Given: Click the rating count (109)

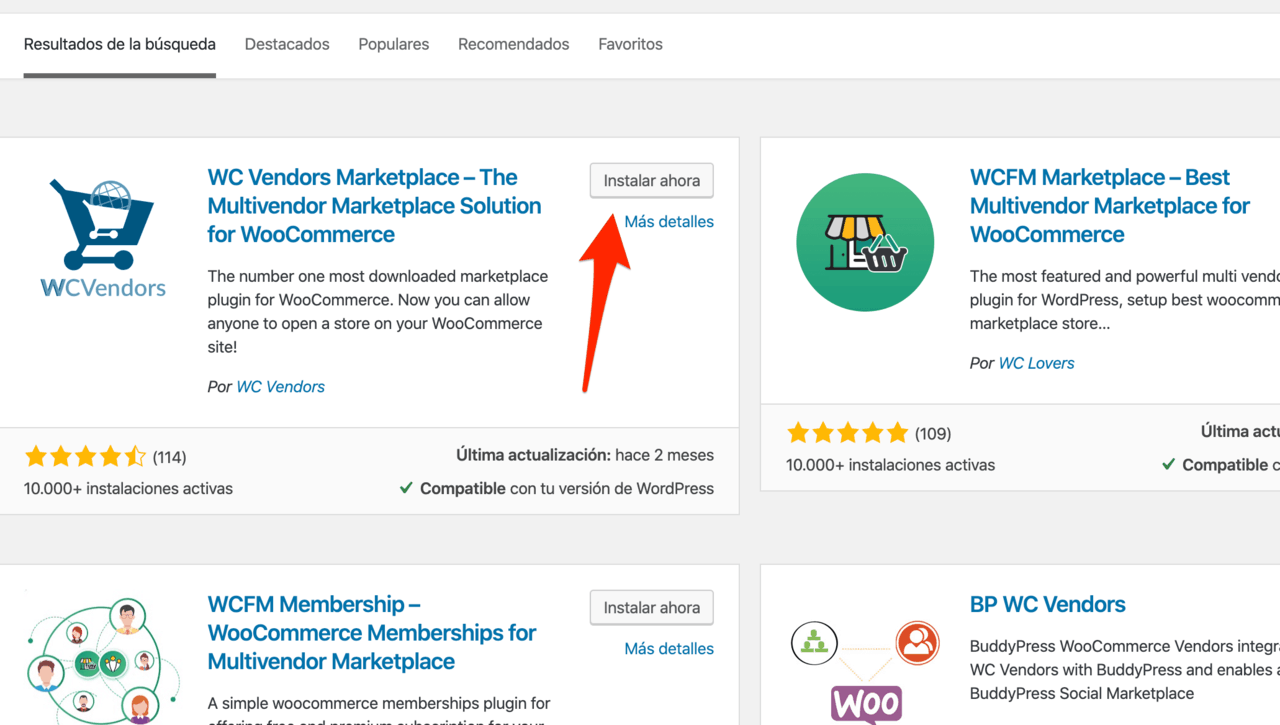Looking at the screenshot, I should [932, 433].
